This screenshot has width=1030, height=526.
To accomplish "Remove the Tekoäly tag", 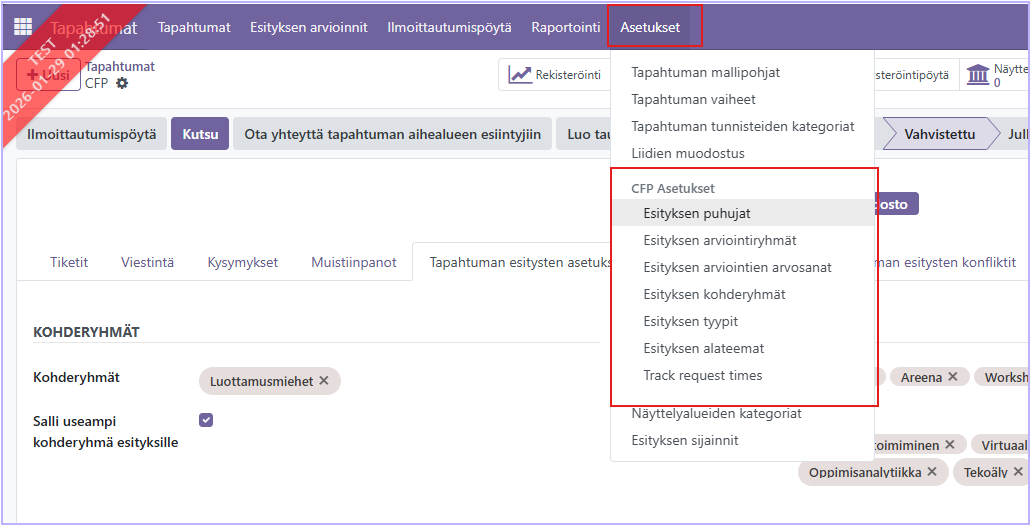I will (1018, 472).
